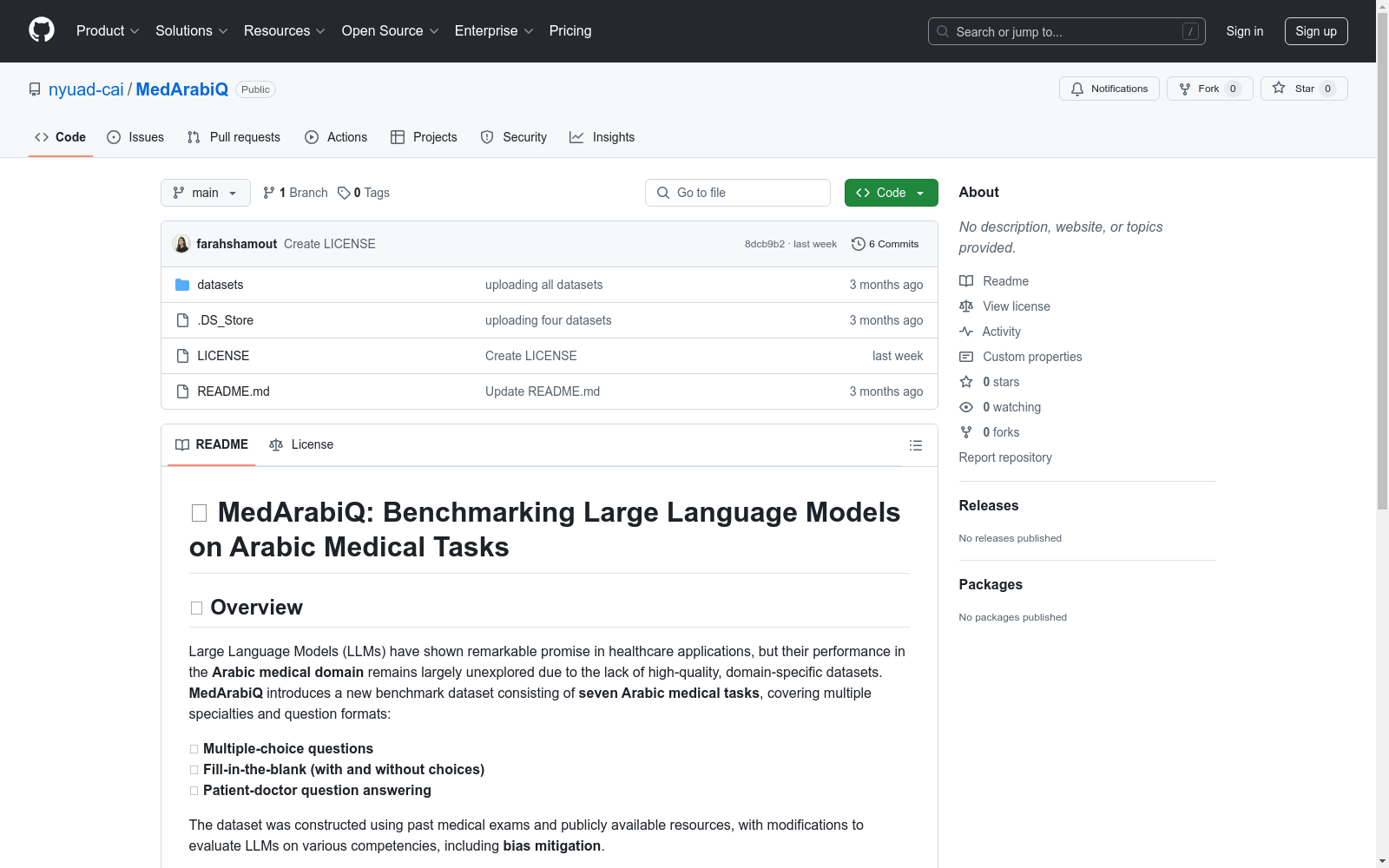Click the scales icon on the License tab
The width and height of the screenshot is (1389, 868).
[276, 445]
